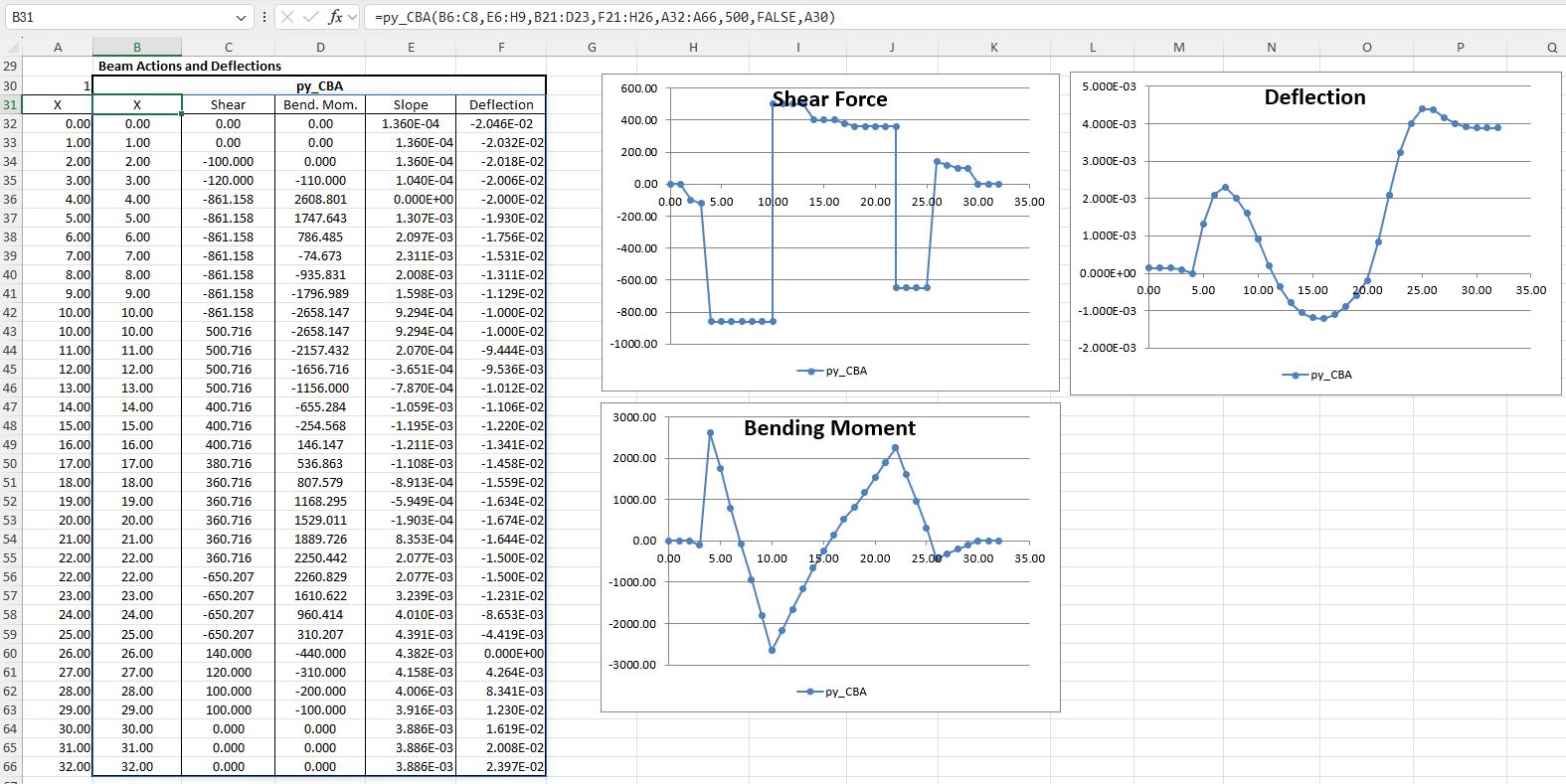Click the Bending Moment chart title
Image resolution: width=1566 pixels, height=784 pixels.
coord(829,428)
